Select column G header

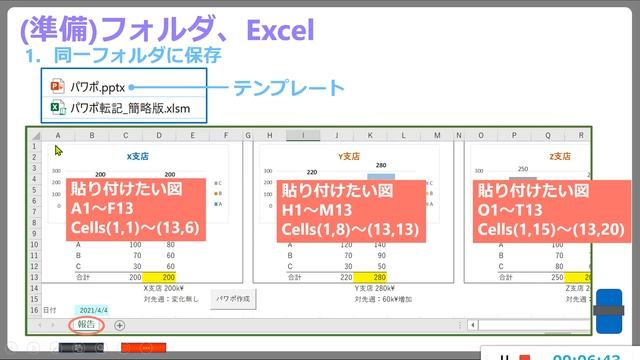tap(248, 136)
